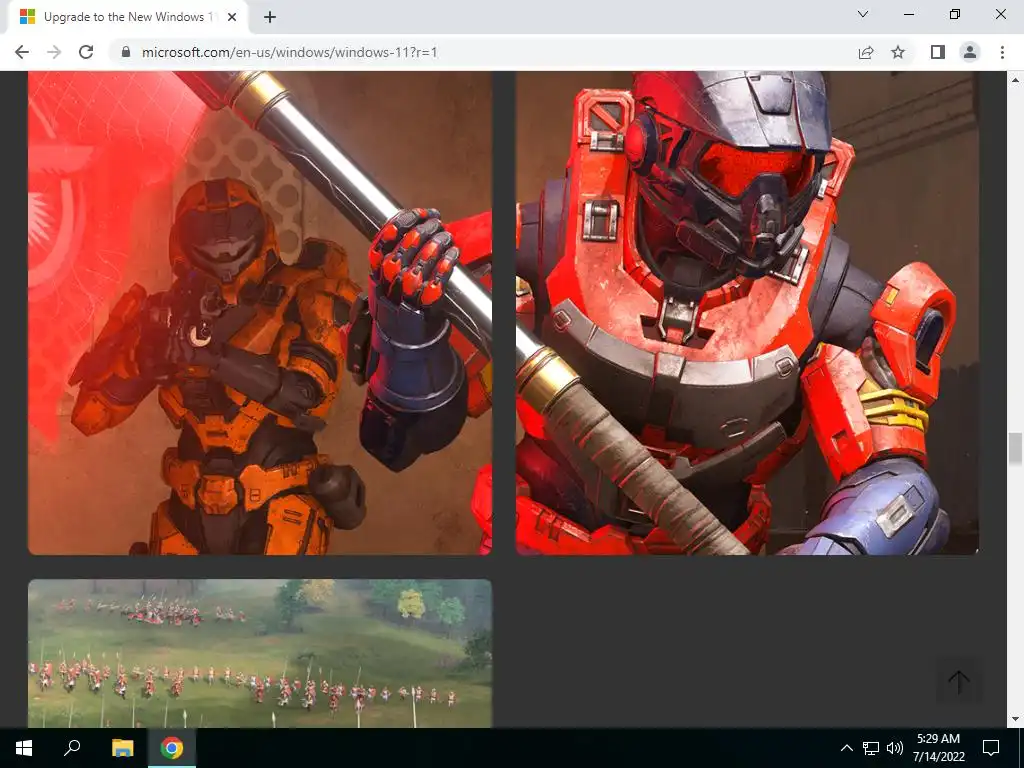Open the clock showing 5:29 AM
Viewport: 1024px width, 768px height.
938,748
